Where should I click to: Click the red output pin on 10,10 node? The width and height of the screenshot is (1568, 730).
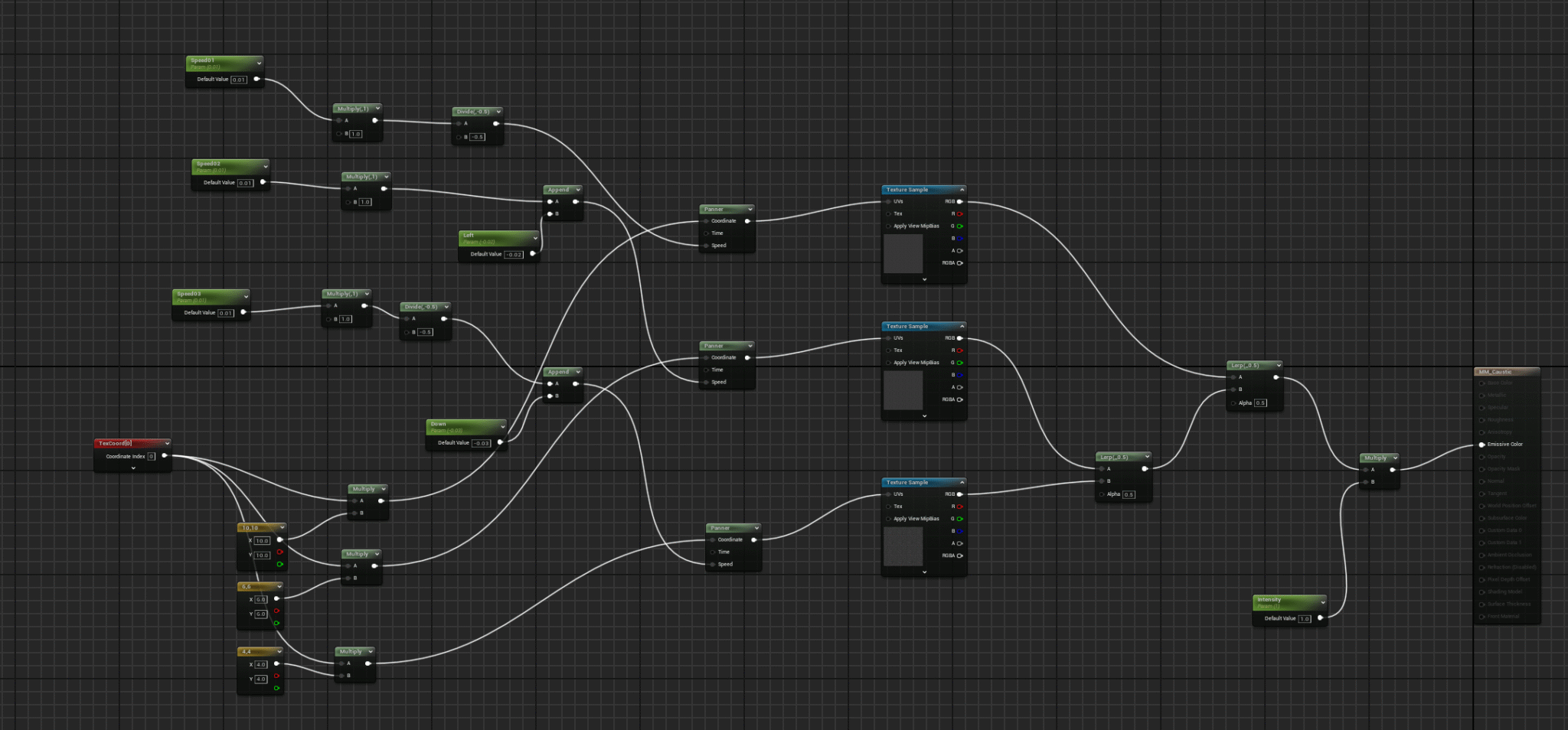[x=279, y=552]
